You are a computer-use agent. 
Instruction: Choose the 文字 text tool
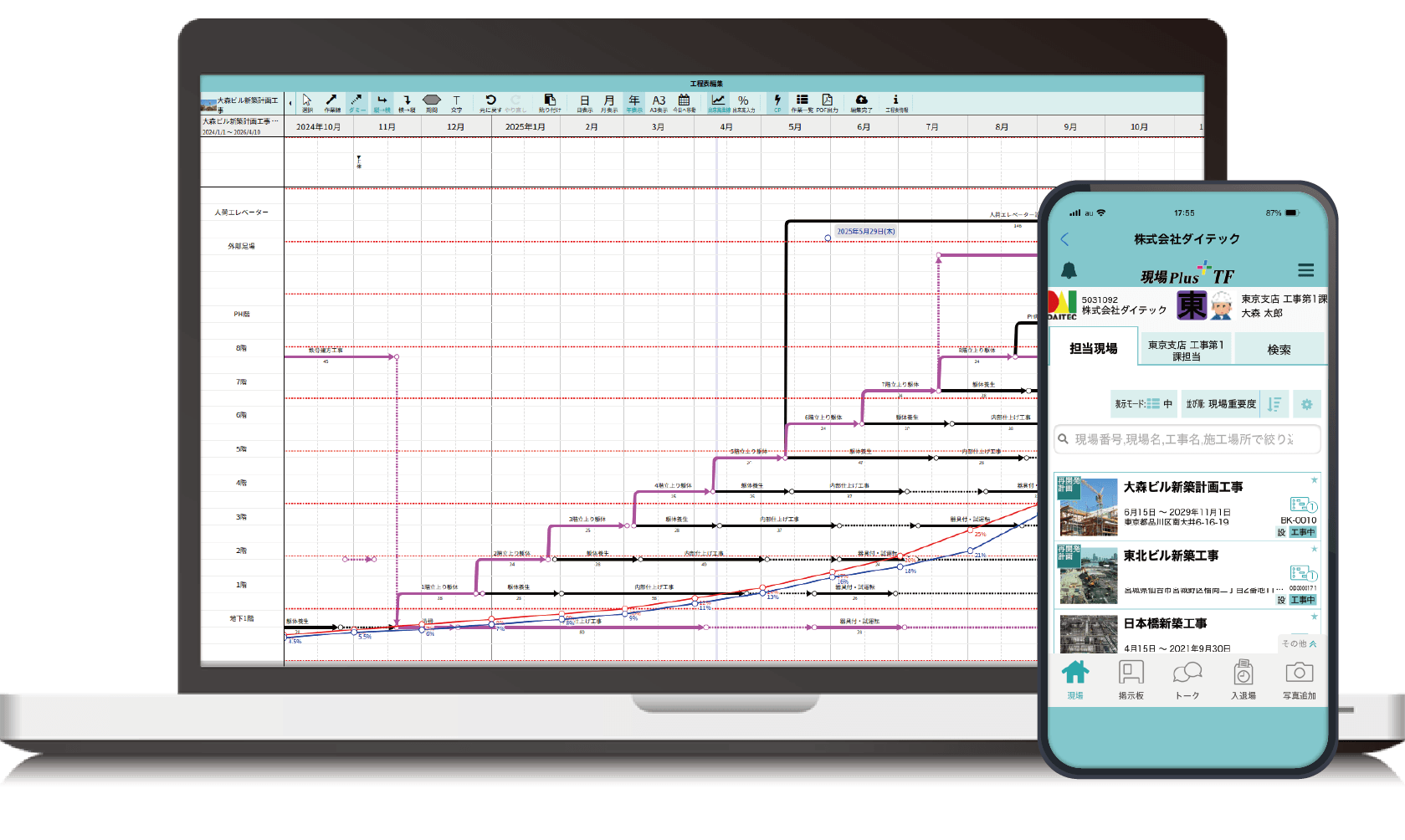pyautogui.click(x=457, y=103)
